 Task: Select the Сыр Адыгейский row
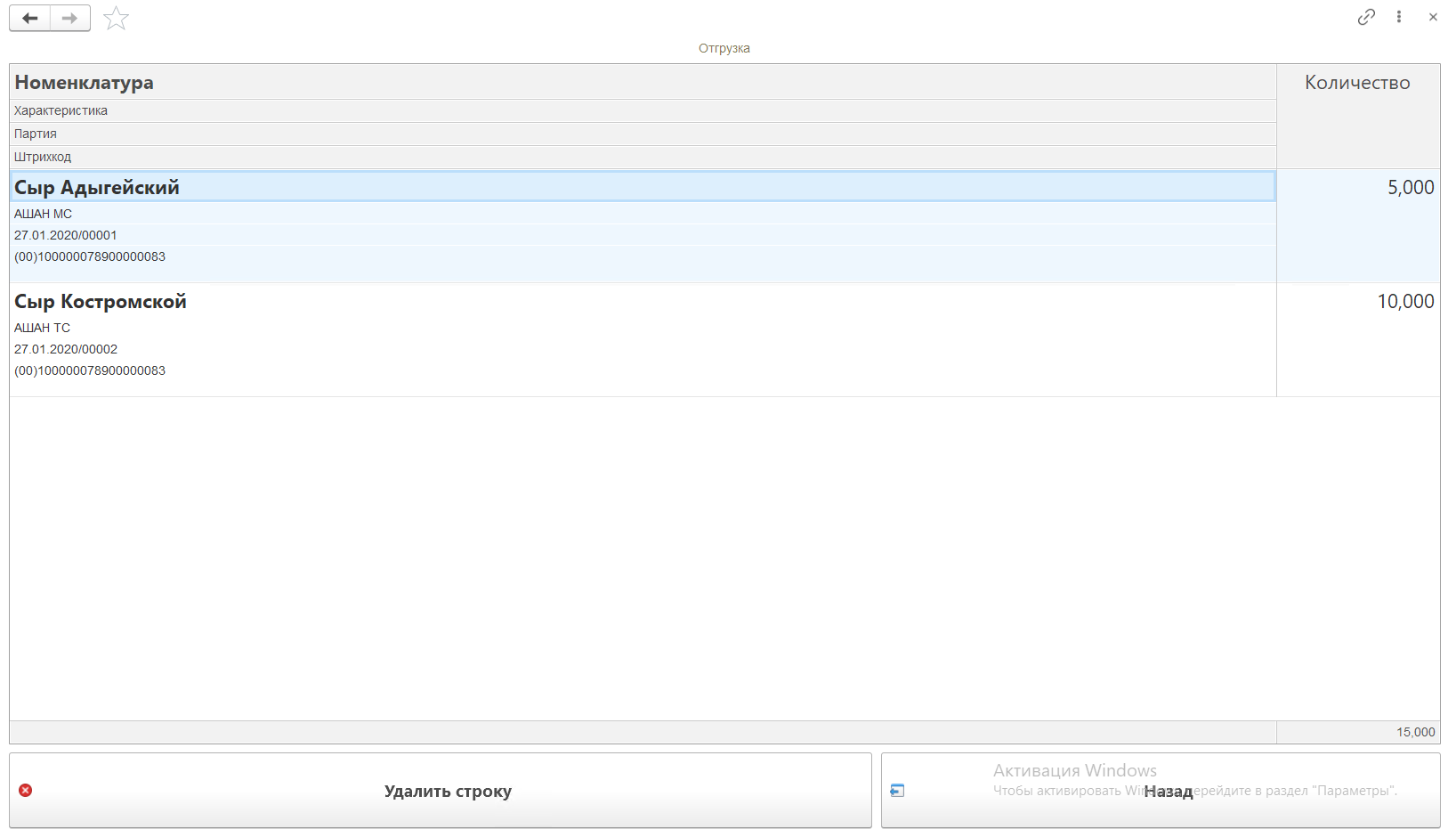click(x=97, y=188)
